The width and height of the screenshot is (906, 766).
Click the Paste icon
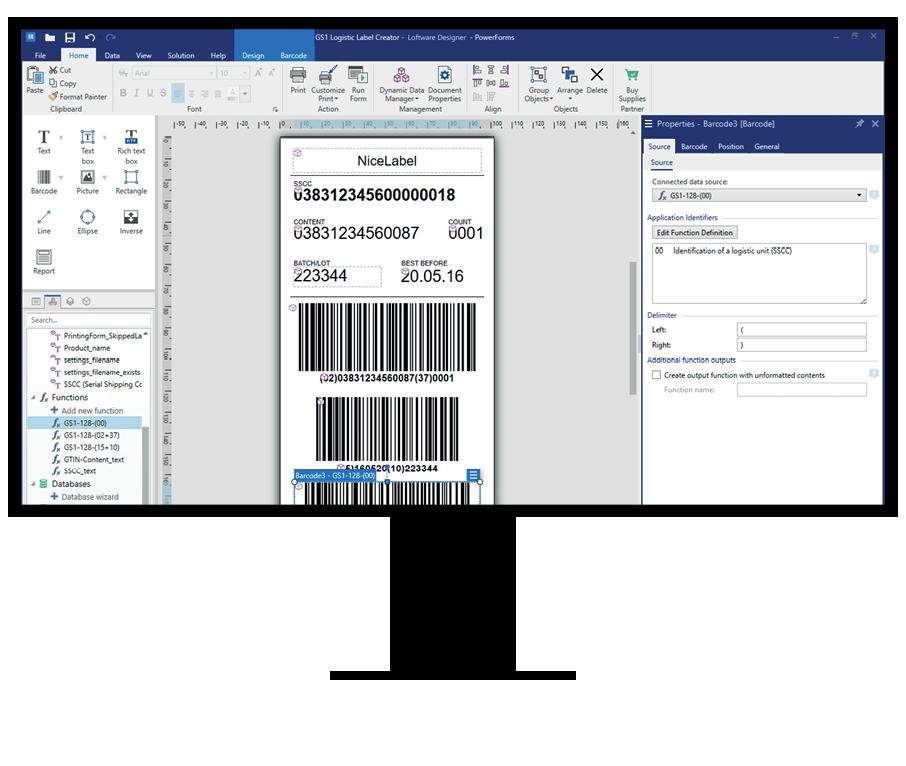point(35,80)
